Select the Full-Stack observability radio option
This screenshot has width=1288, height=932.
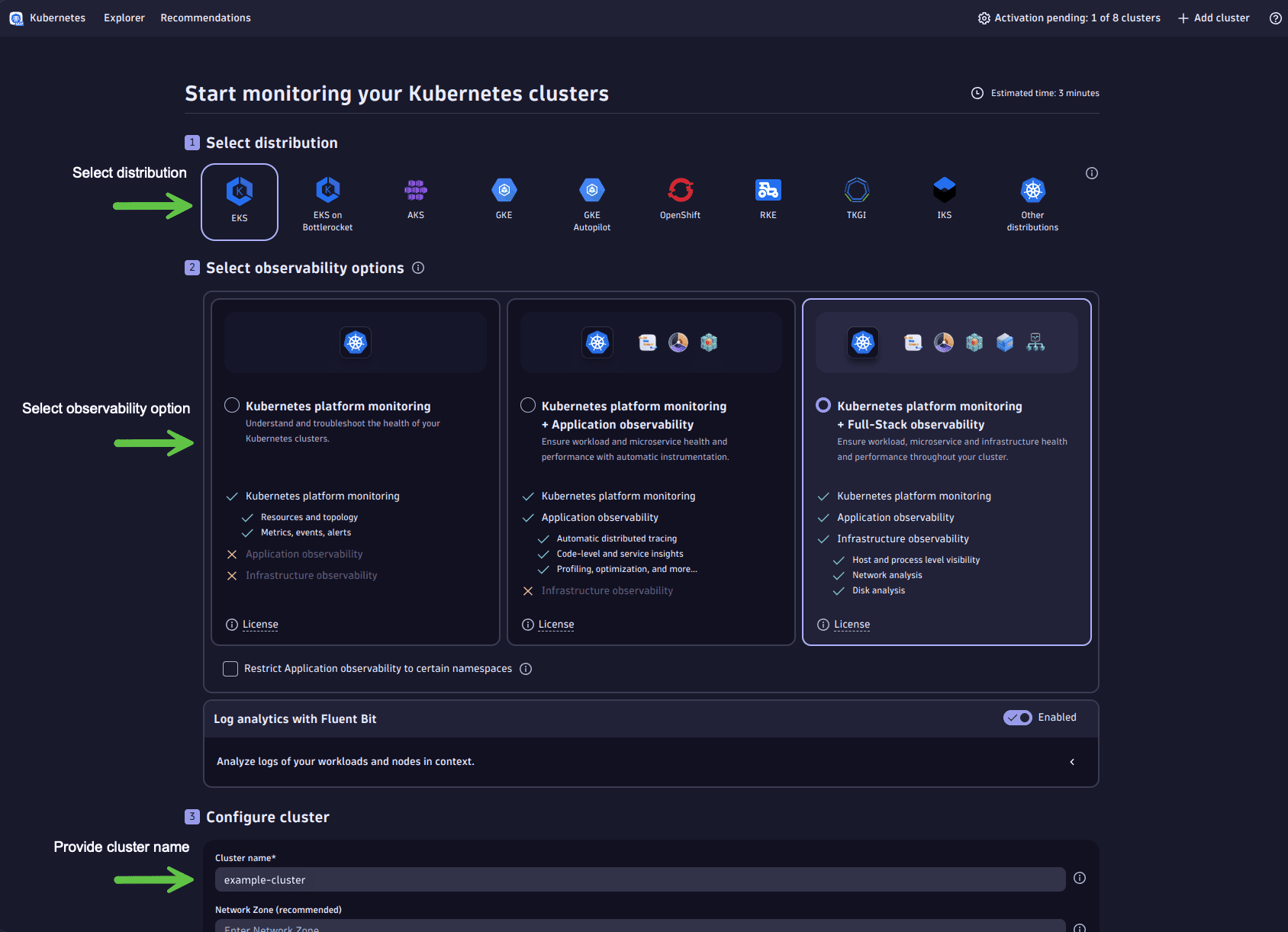pos(823,405)
